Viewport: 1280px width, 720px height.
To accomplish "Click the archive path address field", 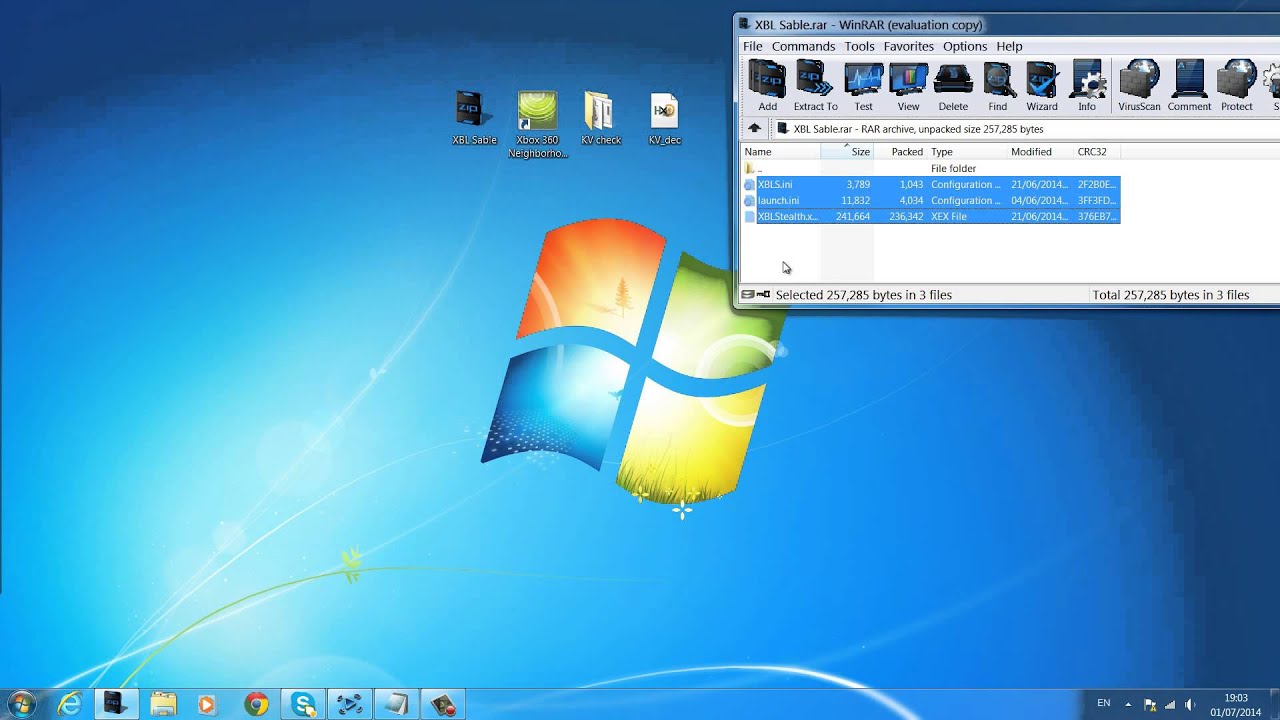I will tap(1025, 129).
